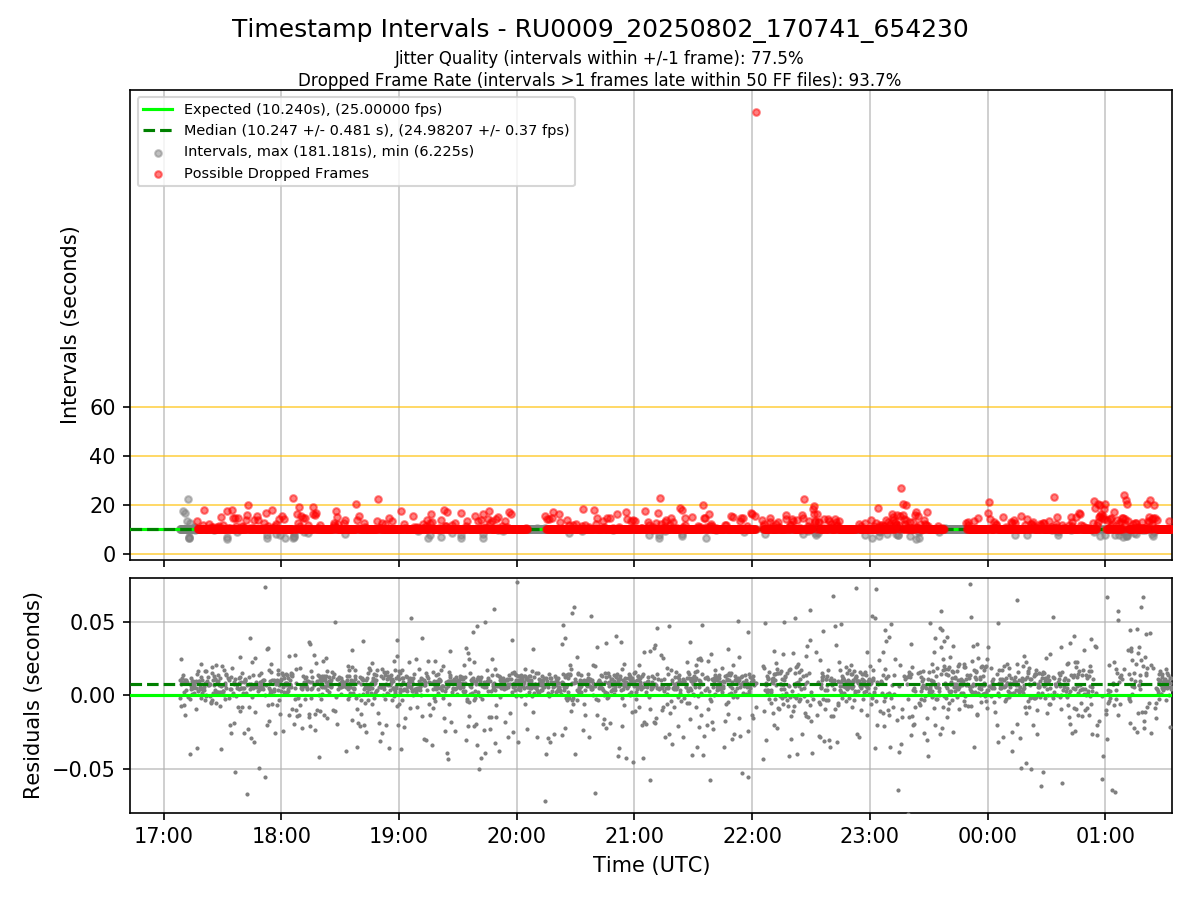
Task: Click the 22:00 x-axis tick label
Action: click(752, 834)
